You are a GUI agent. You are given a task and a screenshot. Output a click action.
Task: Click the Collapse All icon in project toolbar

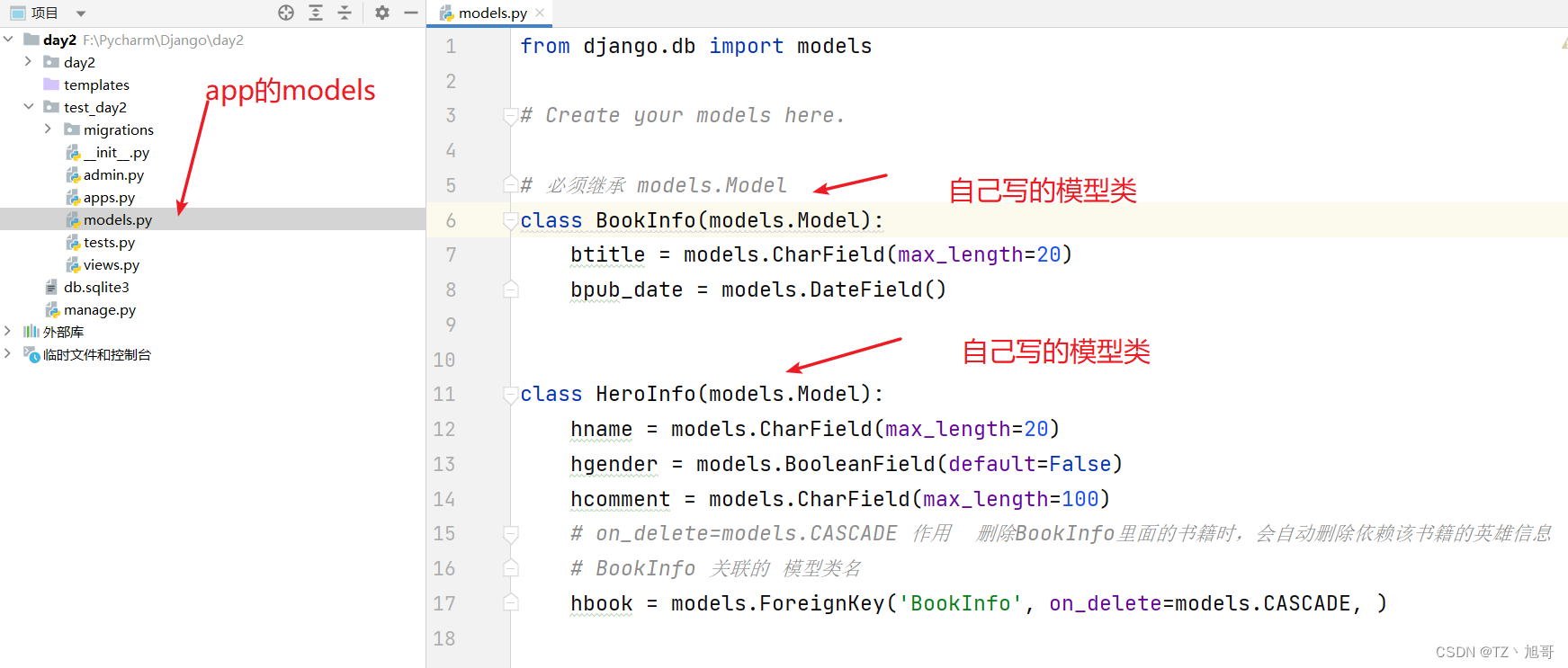345,13
